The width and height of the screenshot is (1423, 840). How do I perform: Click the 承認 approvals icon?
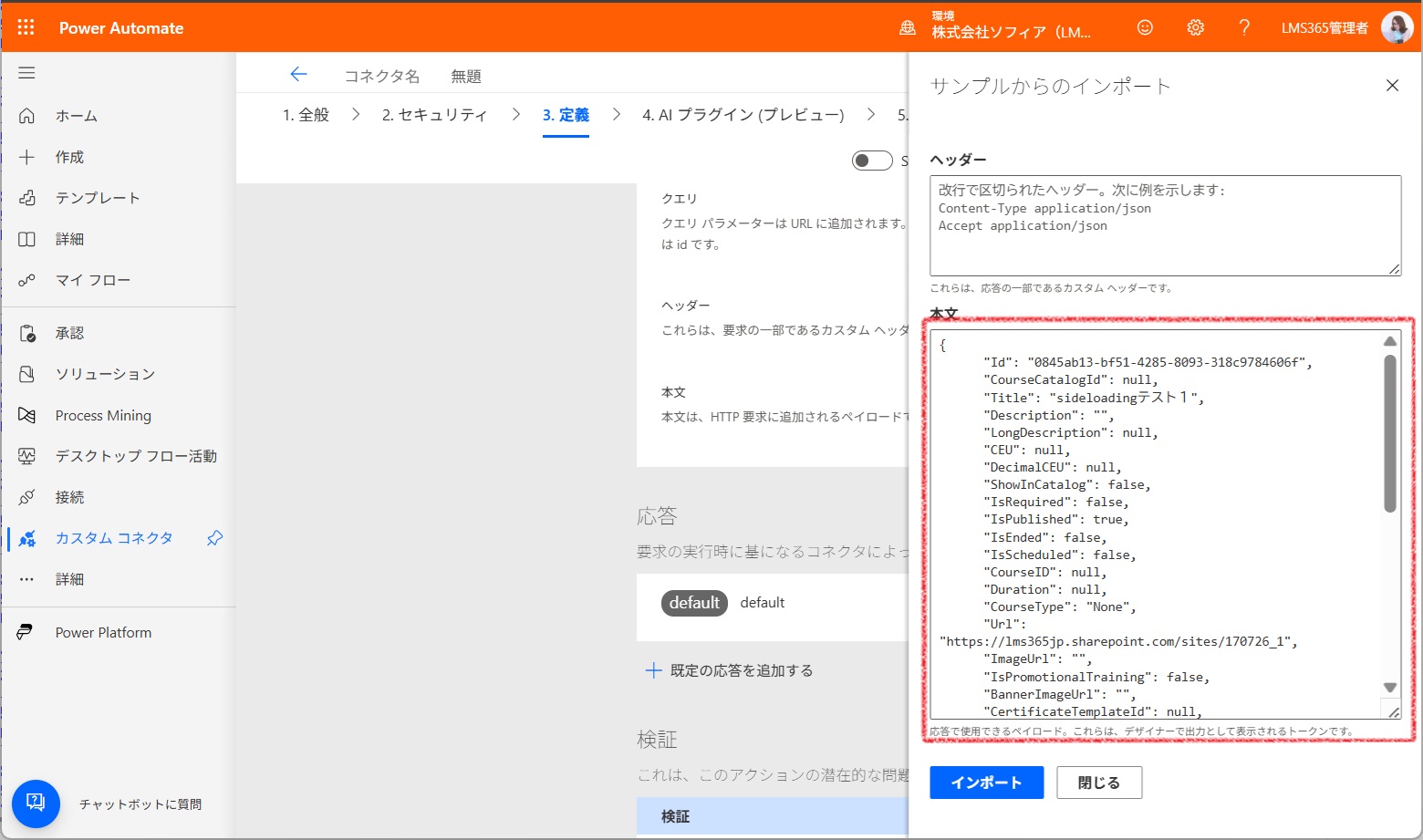coord(26,333)
